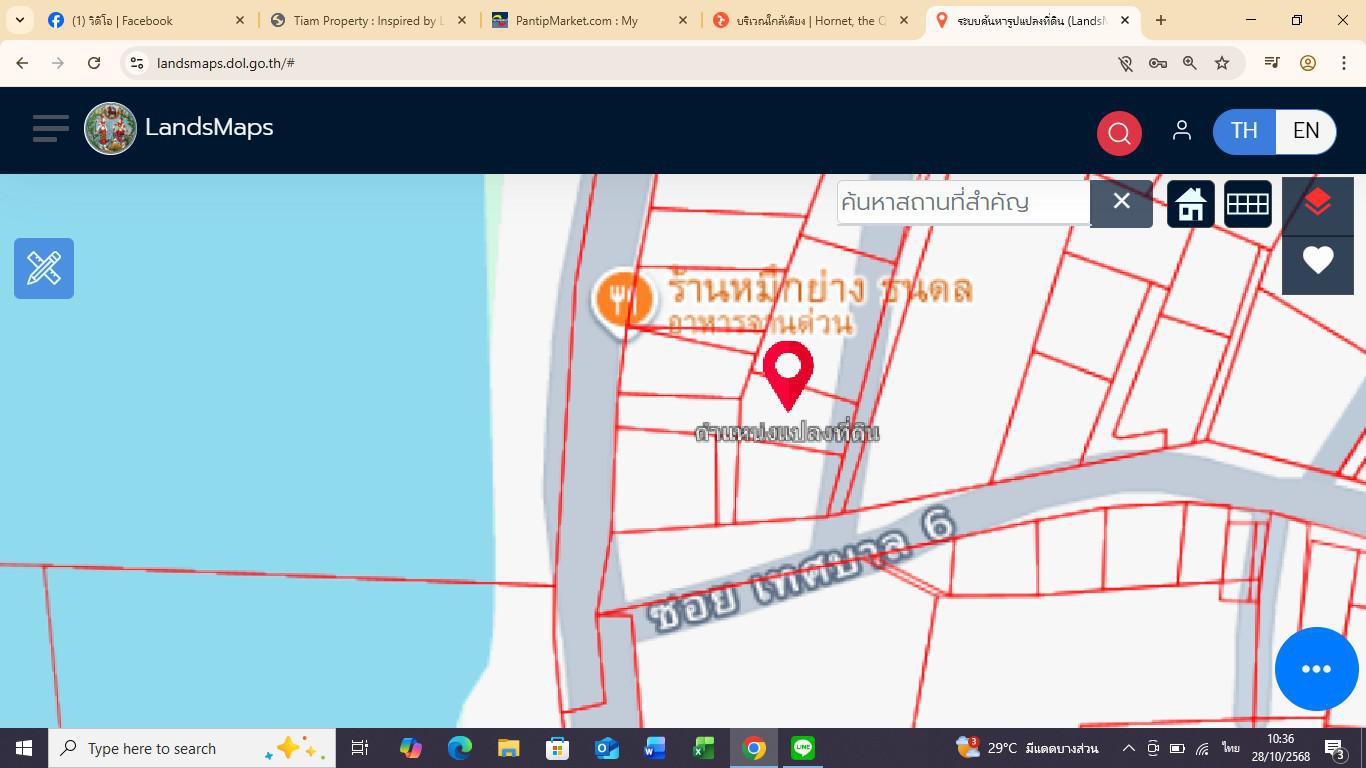Open the blue three-dots floating button
Image resolution: width=1366 pixels, height=768 pixels.
pyautogui.click(x=1316, y=669)
